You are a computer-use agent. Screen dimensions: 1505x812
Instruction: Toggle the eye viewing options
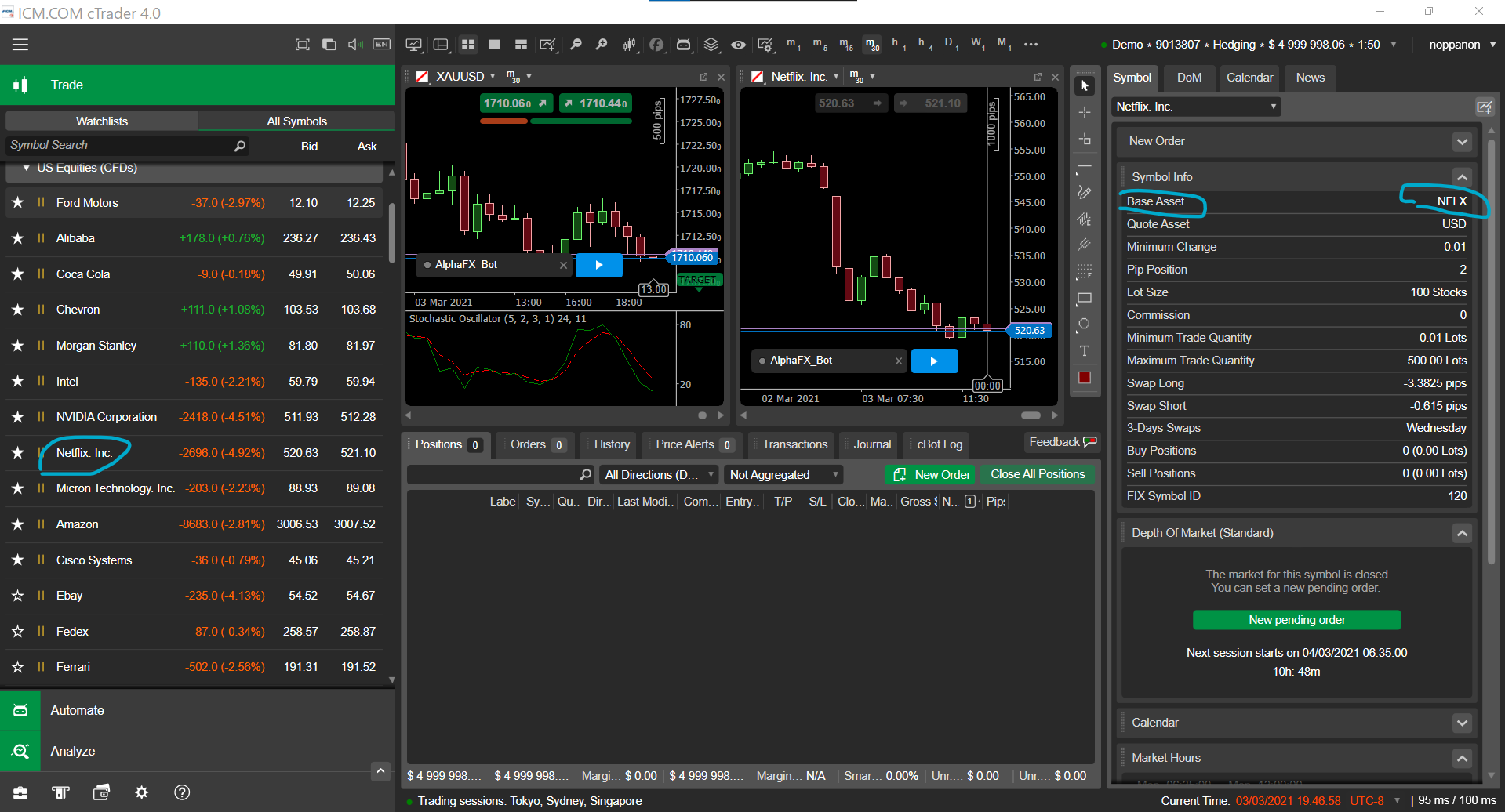pos(738,45)
